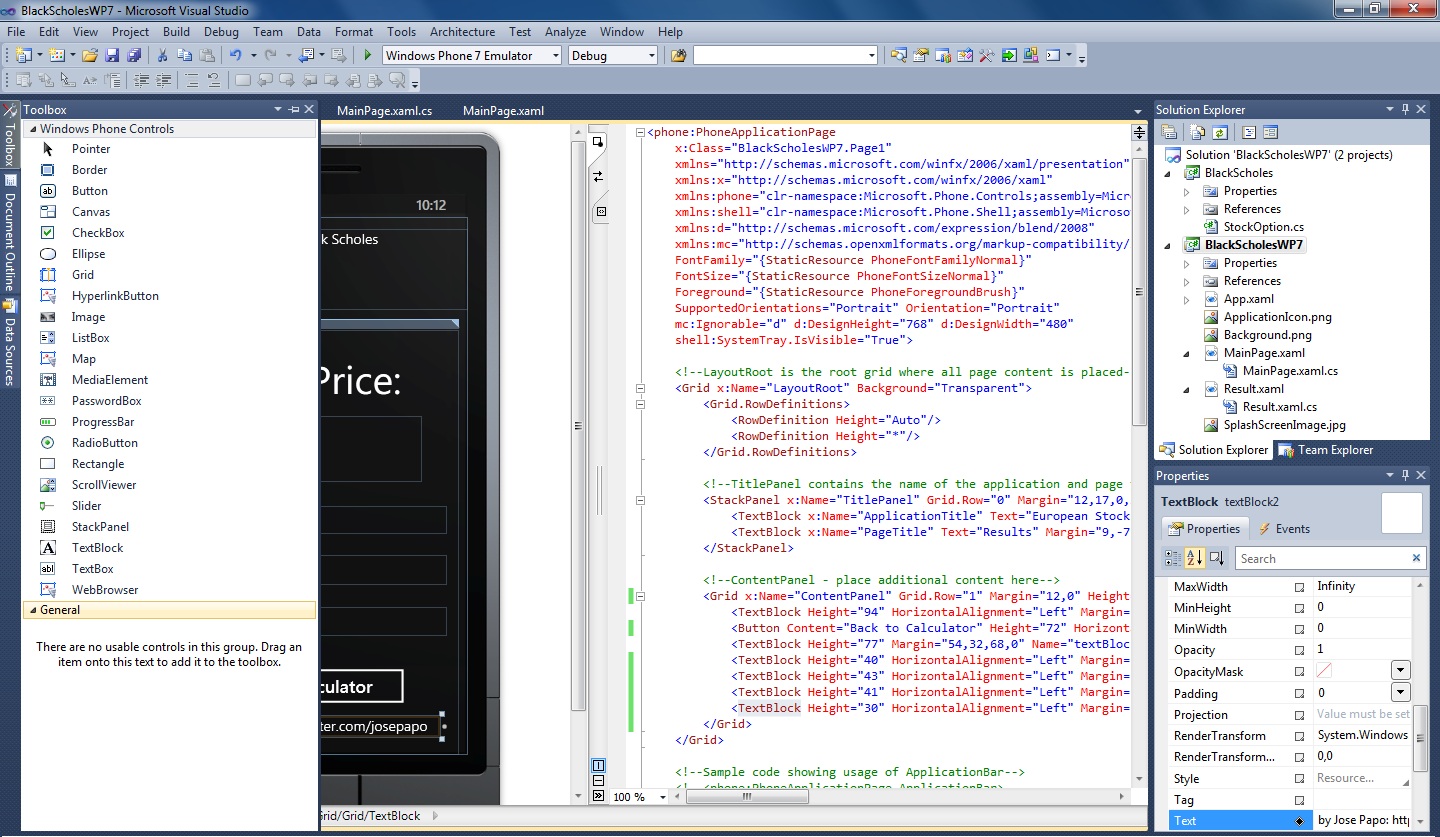Open the Analyze menu
Screen dimensions: 1440x837
point(566,32)
